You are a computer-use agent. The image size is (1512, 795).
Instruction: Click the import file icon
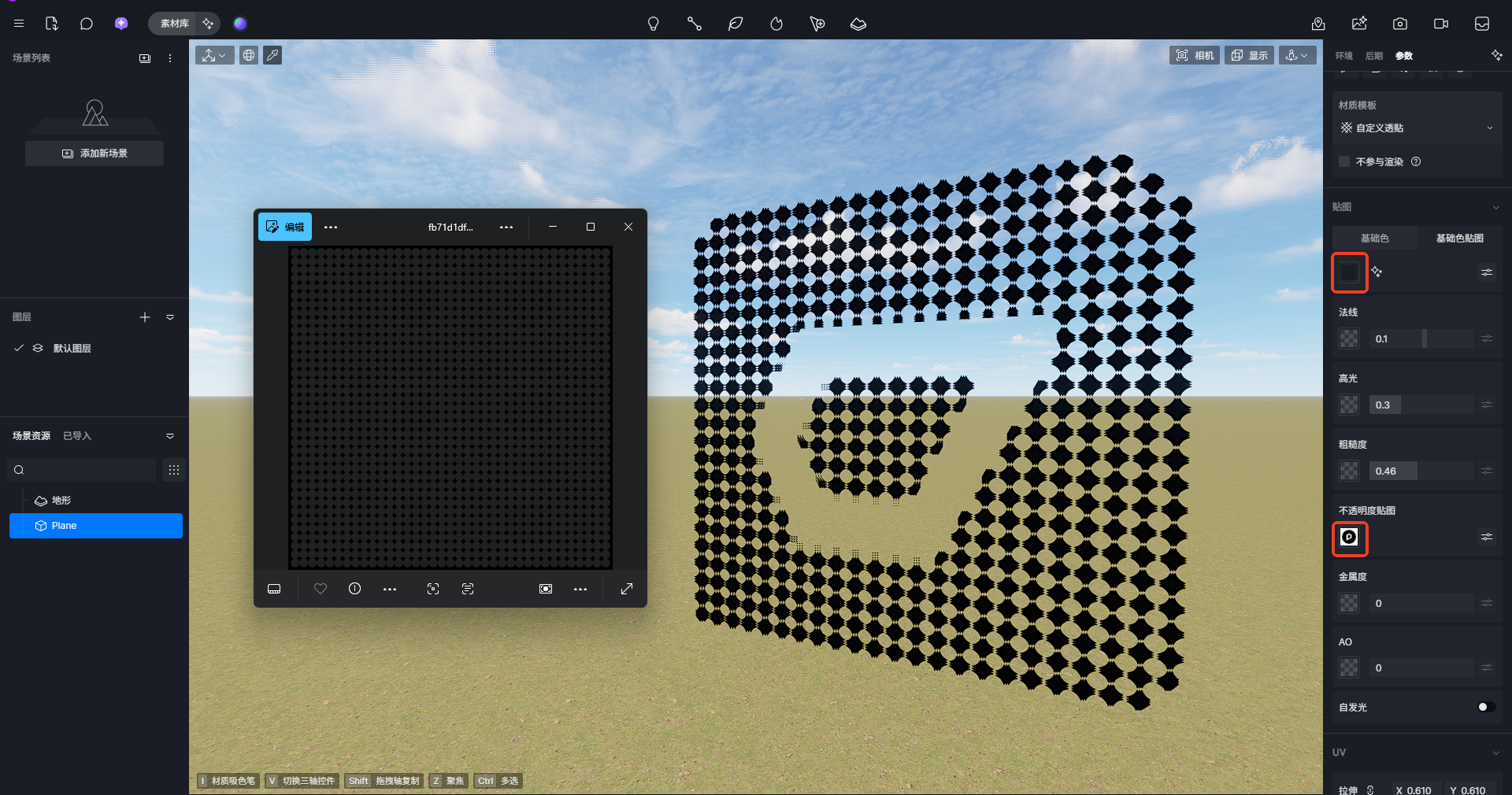pos(52,24)
